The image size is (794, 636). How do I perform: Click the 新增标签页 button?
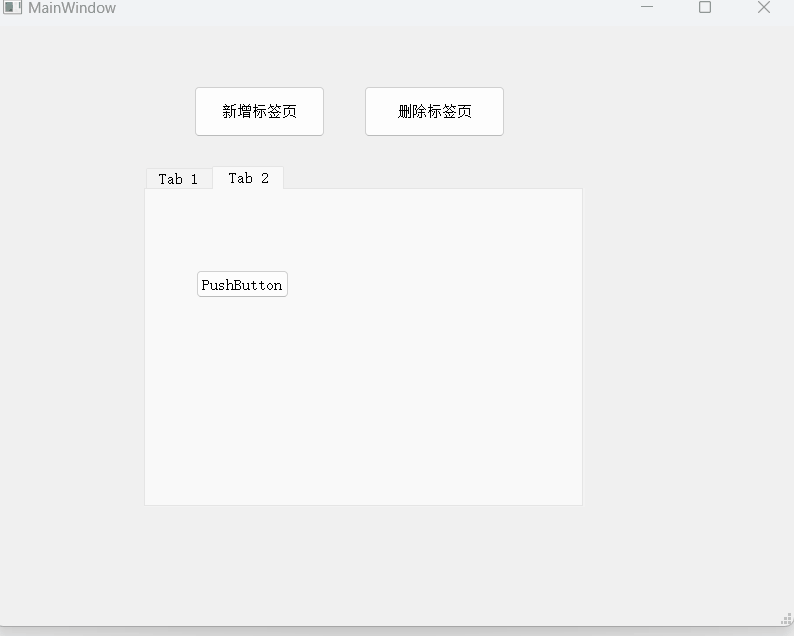pyautogui.click(x=259, y=111)
